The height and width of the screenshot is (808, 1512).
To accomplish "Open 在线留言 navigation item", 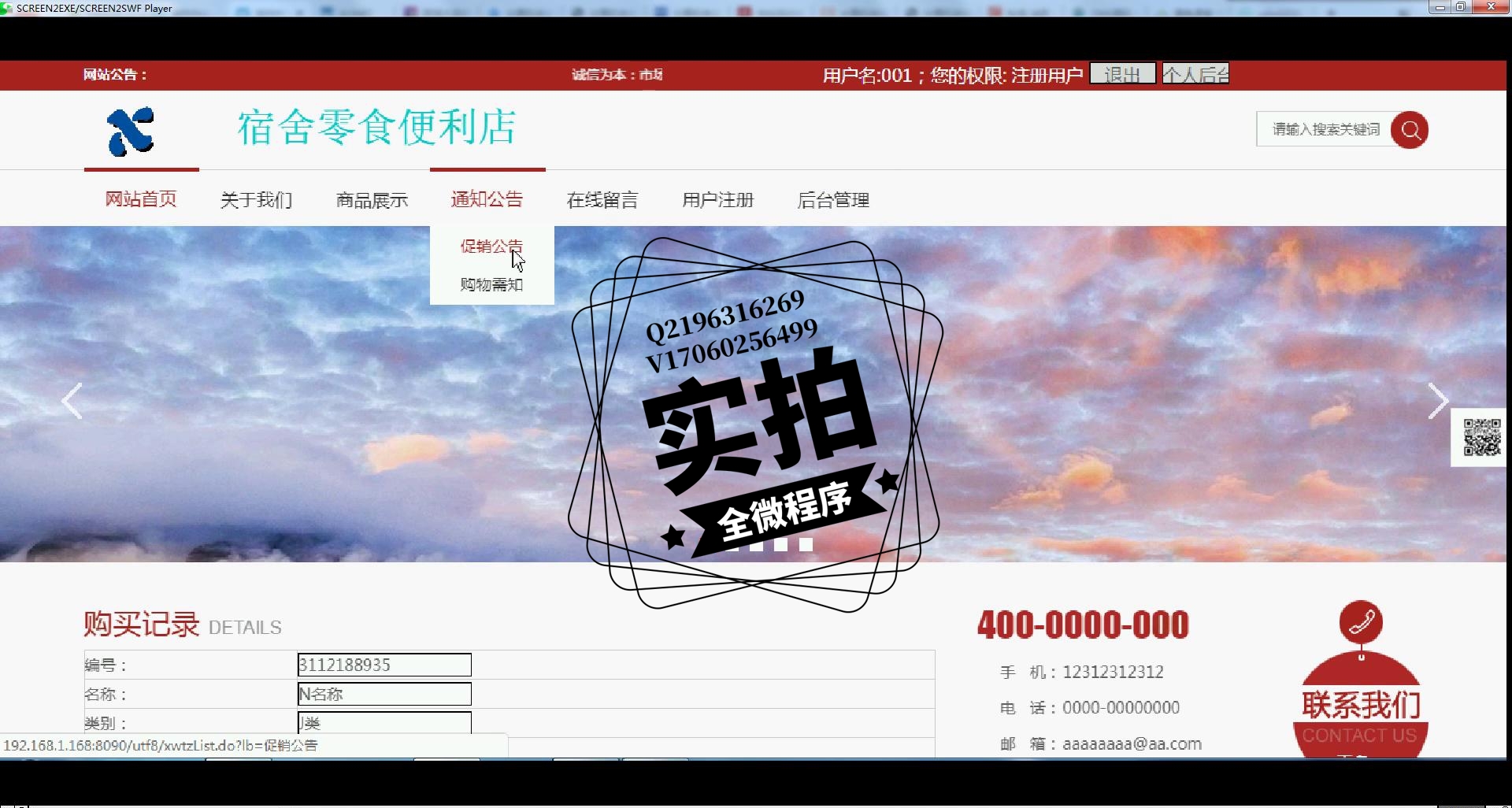I will 602,200.
